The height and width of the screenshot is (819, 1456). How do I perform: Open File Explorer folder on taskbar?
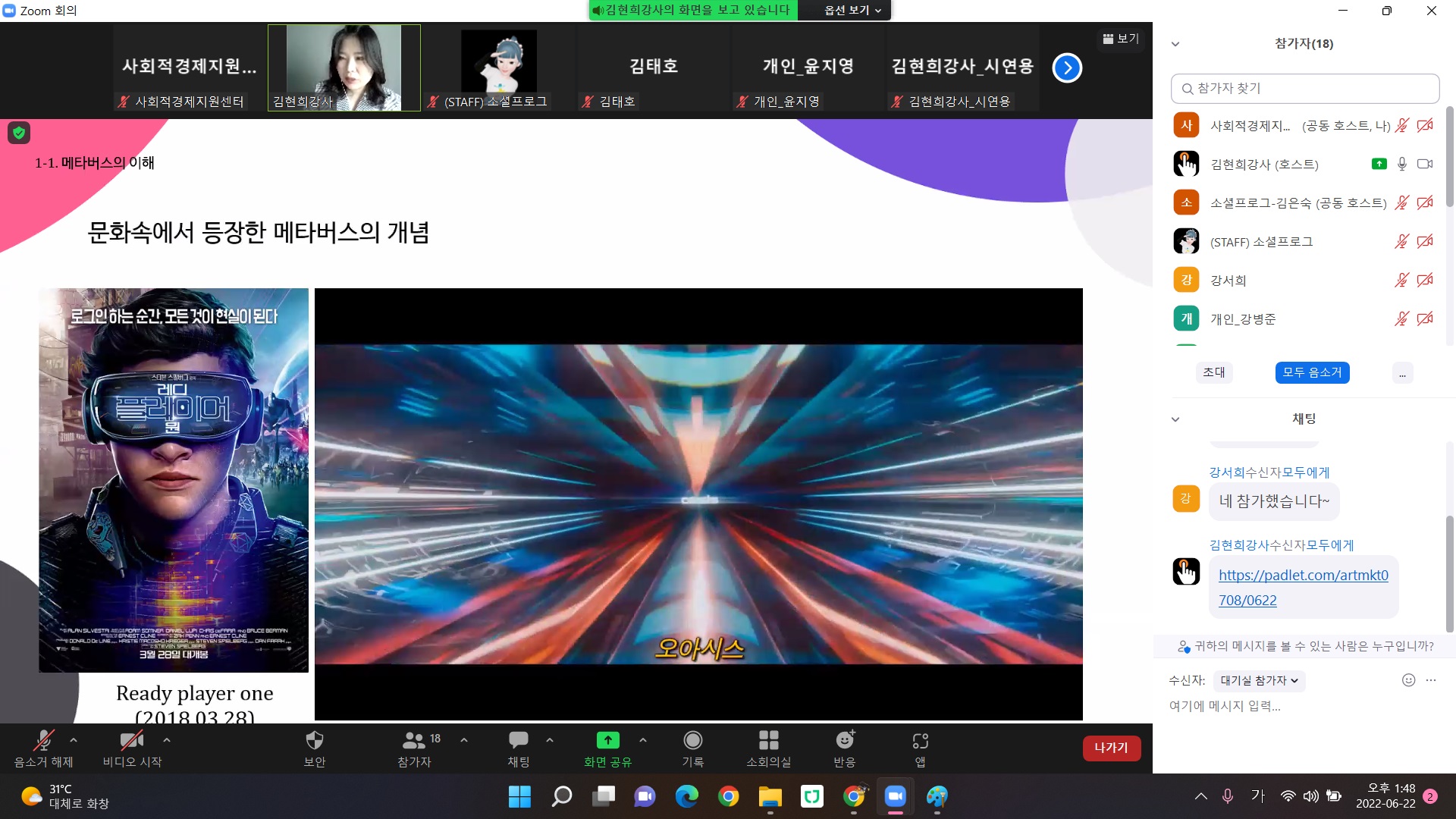click(770, 796)
